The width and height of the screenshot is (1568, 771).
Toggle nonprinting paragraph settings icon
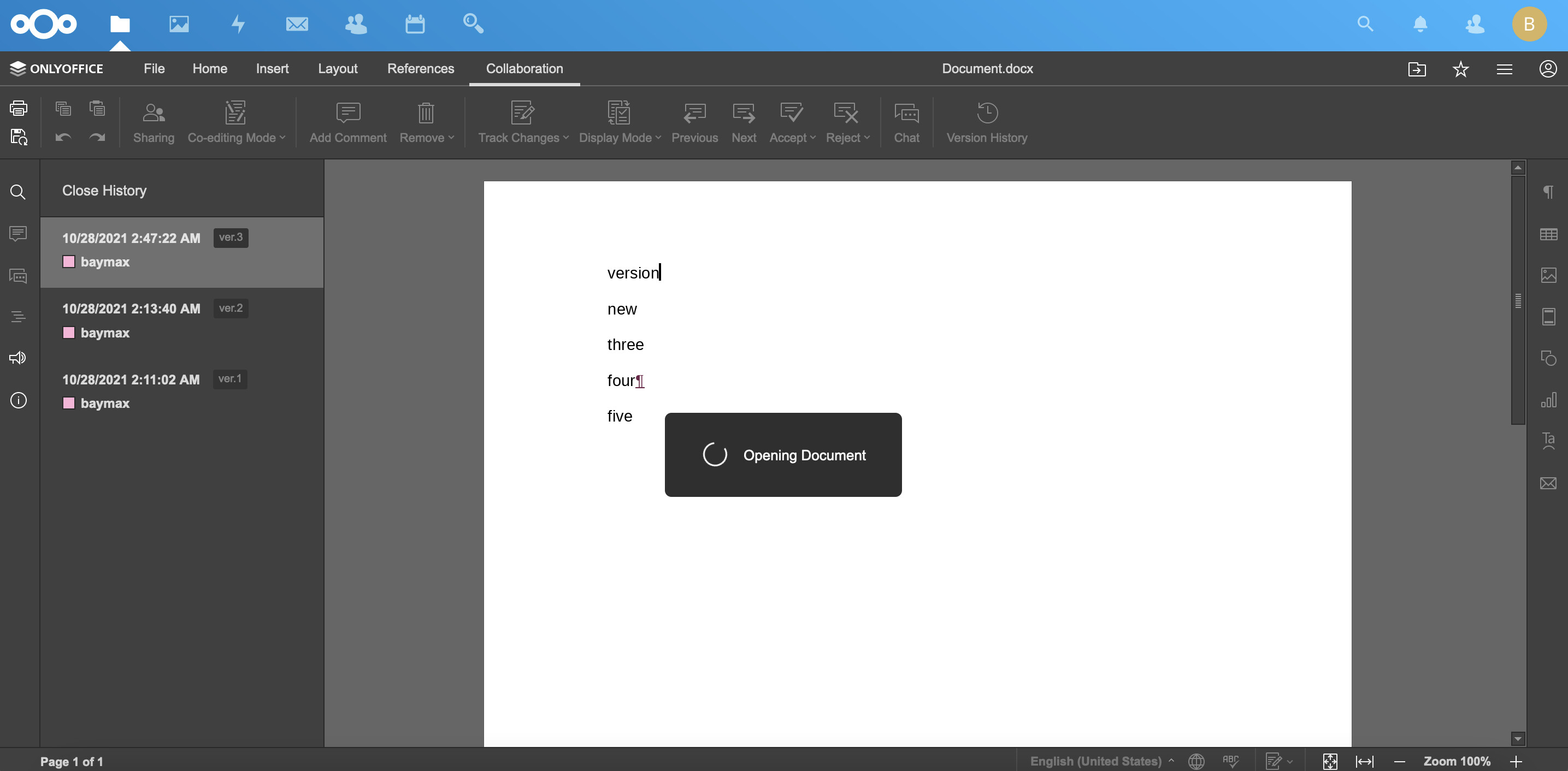(x=1548, y=192)
